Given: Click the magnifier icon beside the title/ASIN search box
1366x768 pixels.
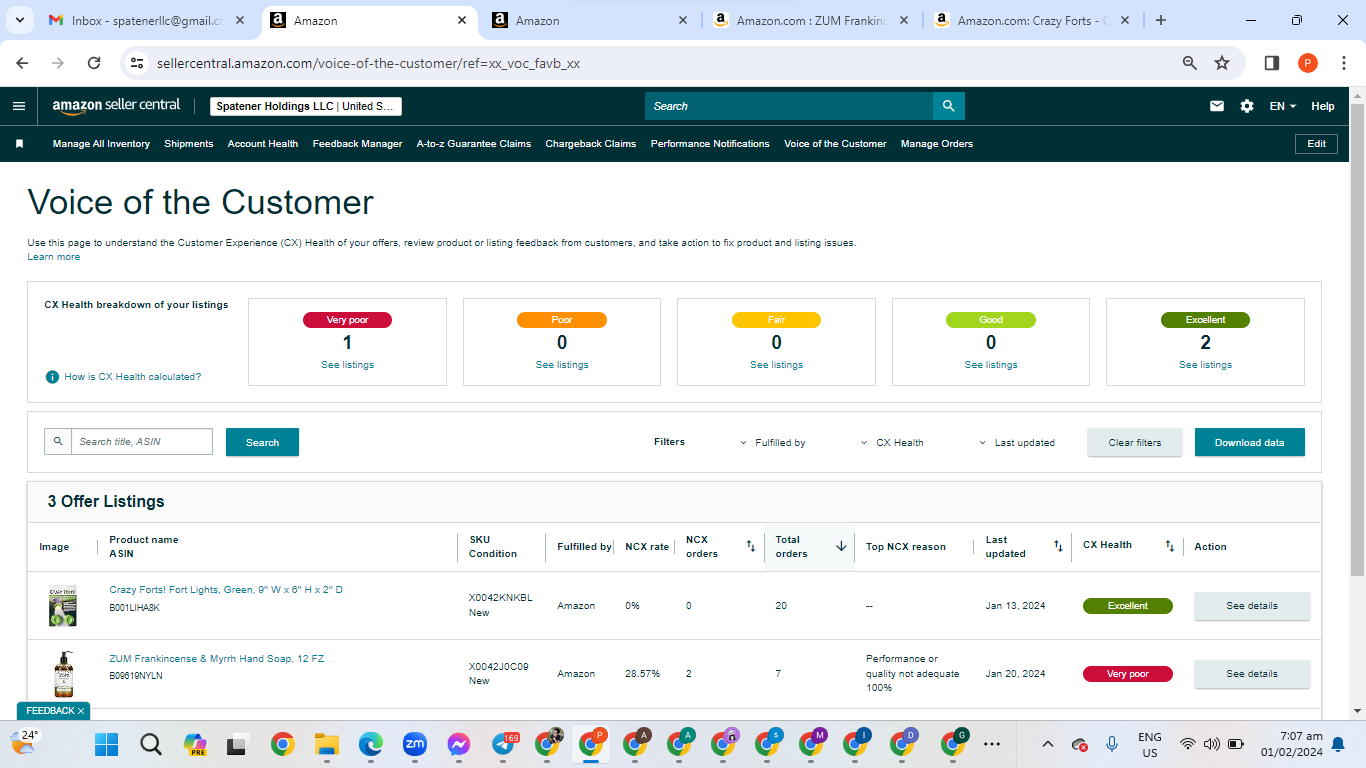Looking at the screenshot, I should (58, 441).
